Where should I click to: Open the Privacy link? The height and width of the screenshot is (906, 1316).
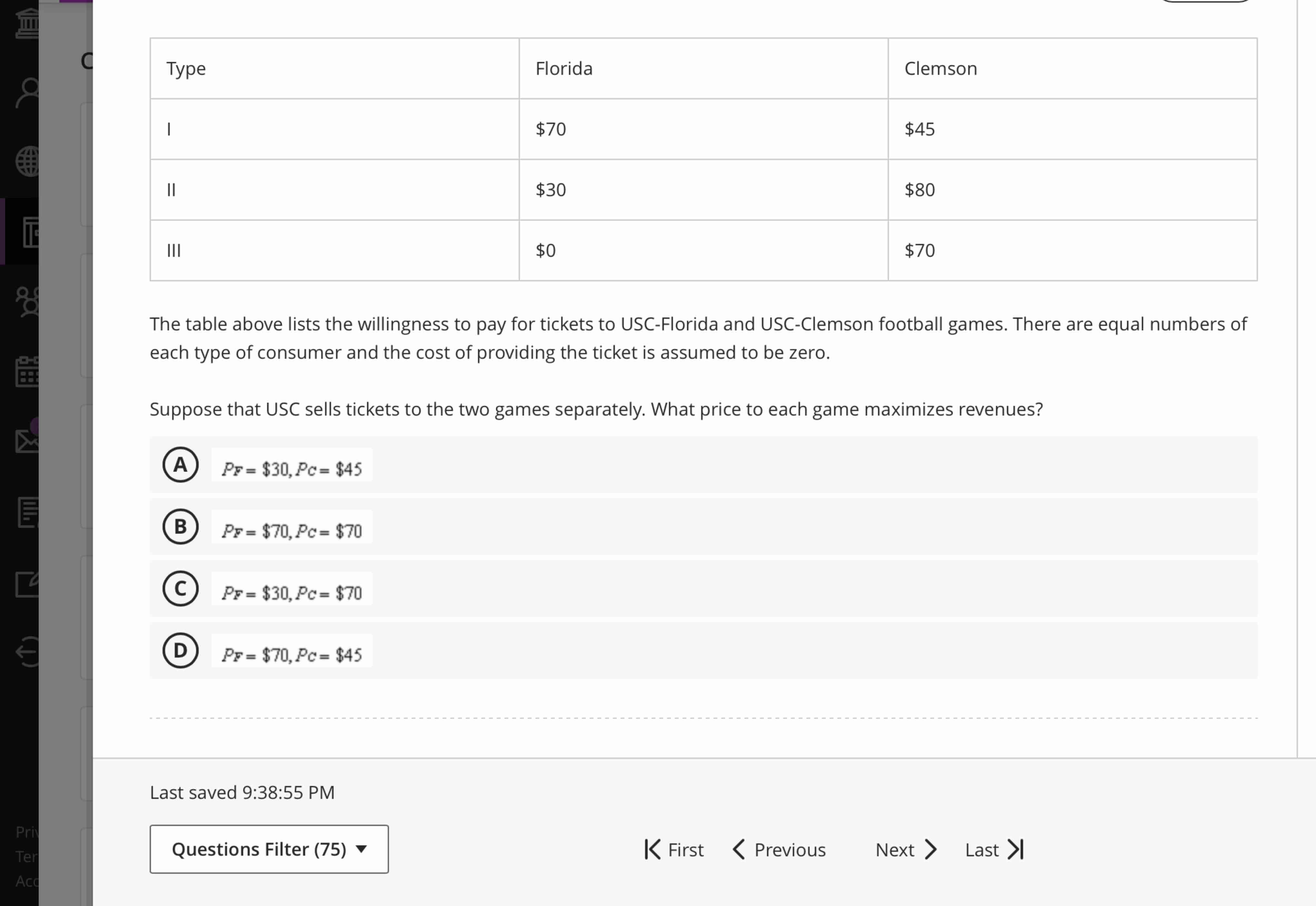[x=27, y=832]
